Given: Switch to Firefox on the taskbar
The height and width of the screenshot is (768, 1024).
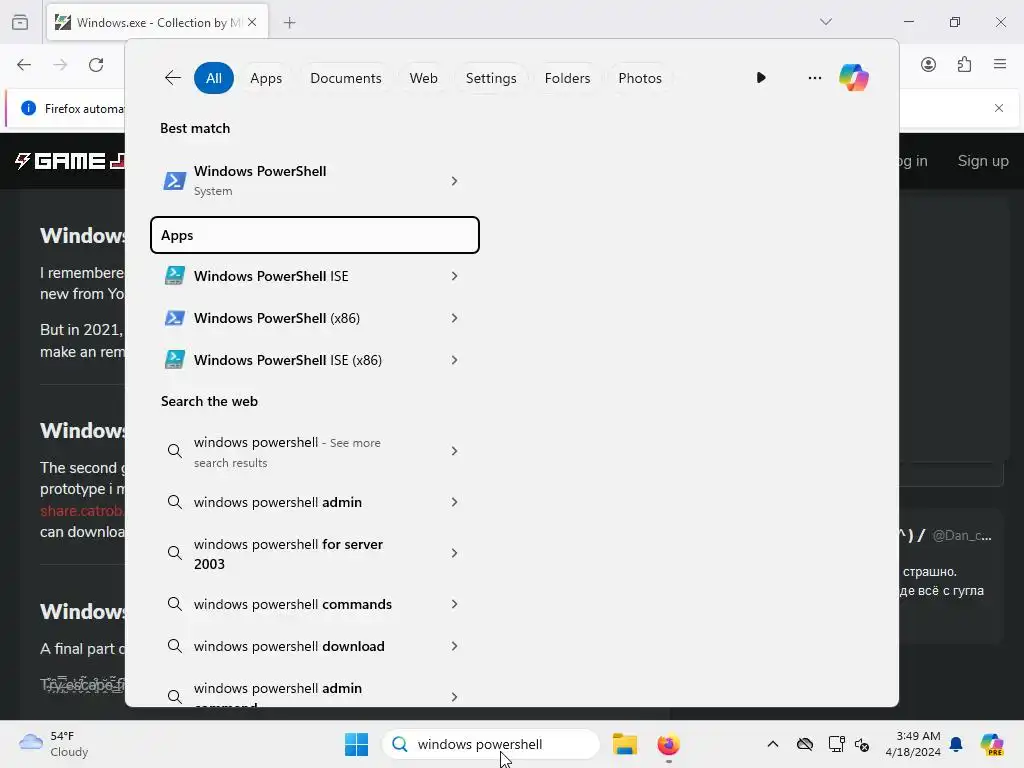Looking at the screenshot, I should click(668, 744).
